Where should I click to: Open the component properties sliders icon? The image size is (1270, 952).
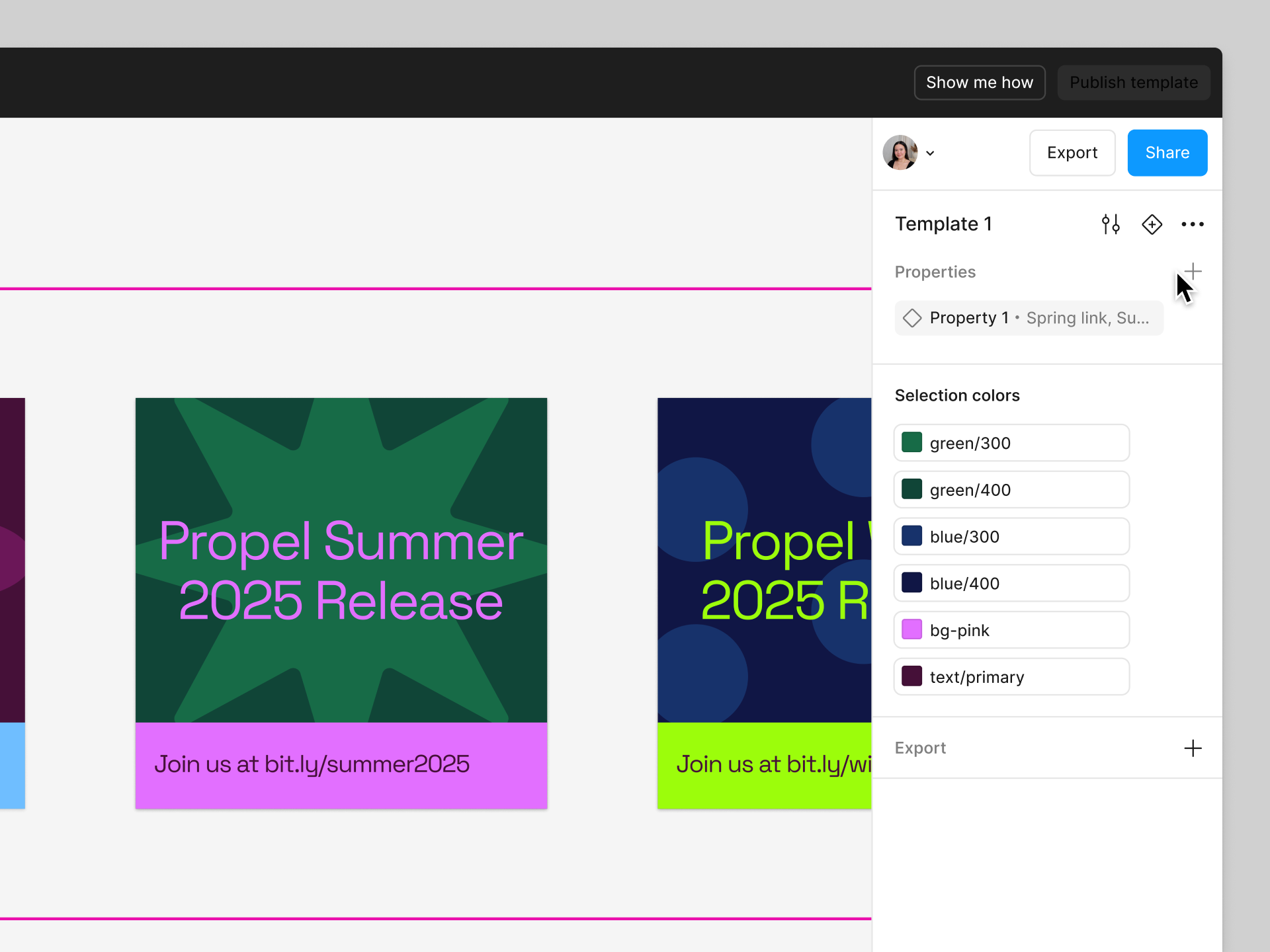click(1111, 224)
